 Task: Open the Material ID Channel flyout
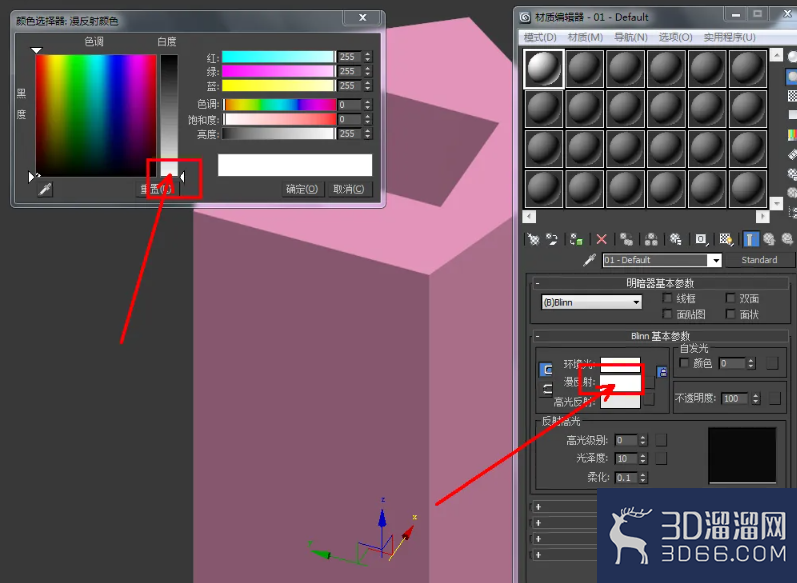click(701, 239)
